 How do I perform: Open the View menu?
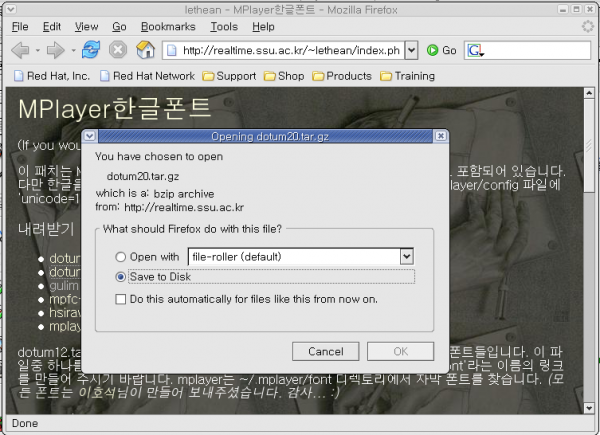pos(86,26)
